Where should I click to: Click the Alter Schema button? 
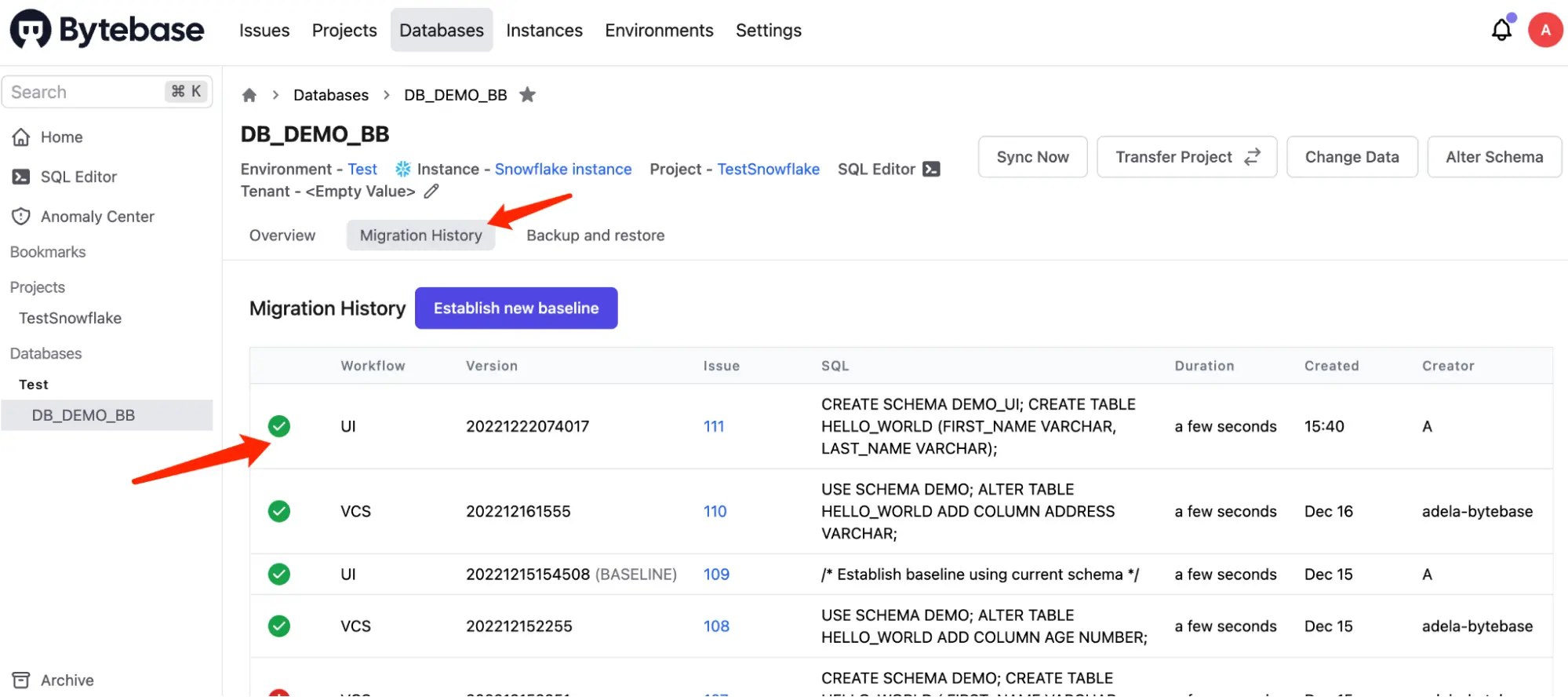(x=1494, y=156)
